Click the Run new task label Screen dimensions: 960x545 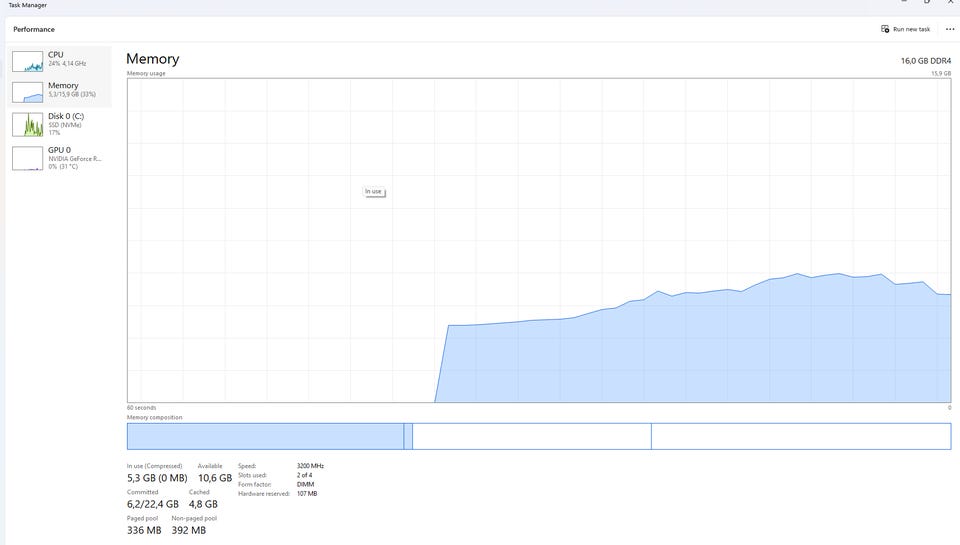click(911, 29)
